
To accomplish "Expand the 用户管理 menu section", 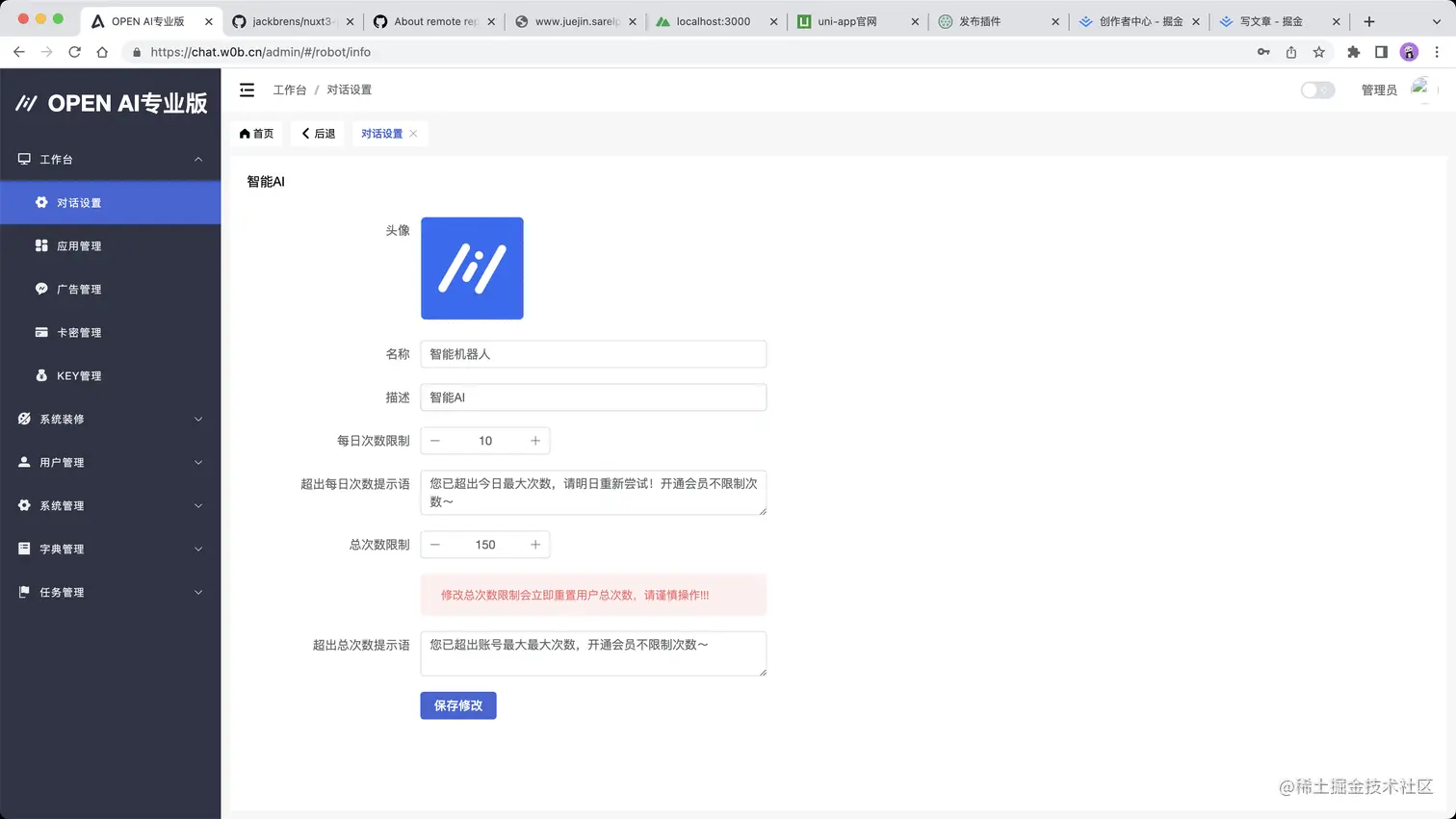I will [x=110, y=462].
